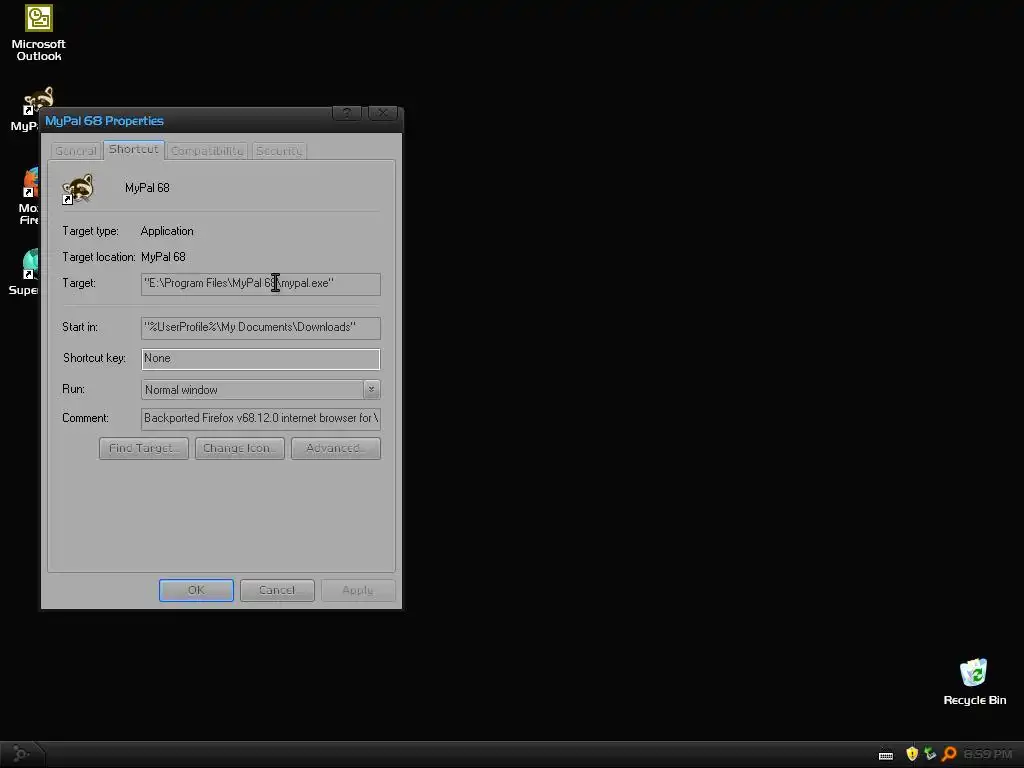The image size is (1024, 768).
Task: Click the Target type label
Action: coord(90,231)
